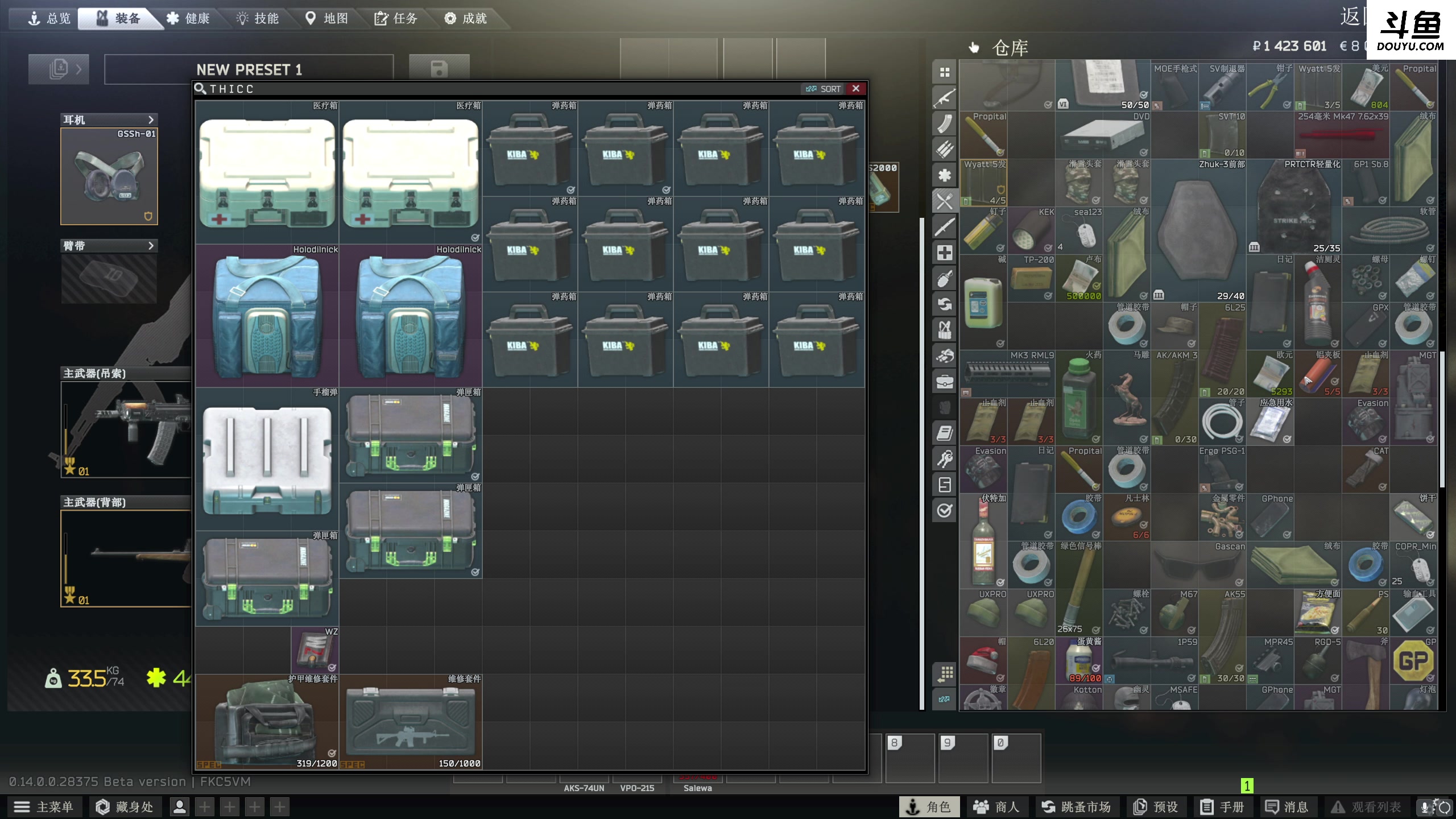Open the 跳蚤市场 flea market
Image resolution: width=1456 pixels, height=819 pixels.
click(1076, 807)
